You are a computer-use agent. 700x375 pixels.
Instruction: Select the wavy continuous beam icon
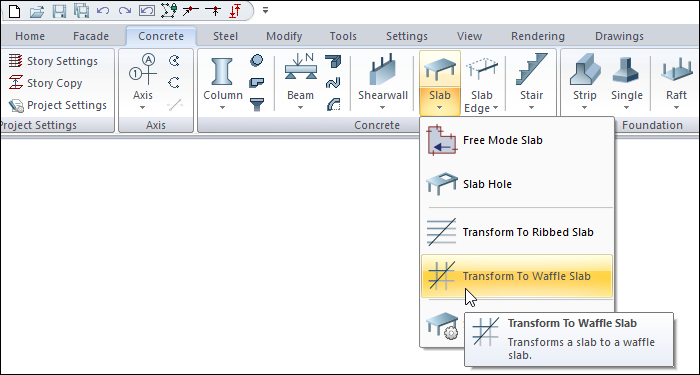pyautogui.click(x=333, y=83)
